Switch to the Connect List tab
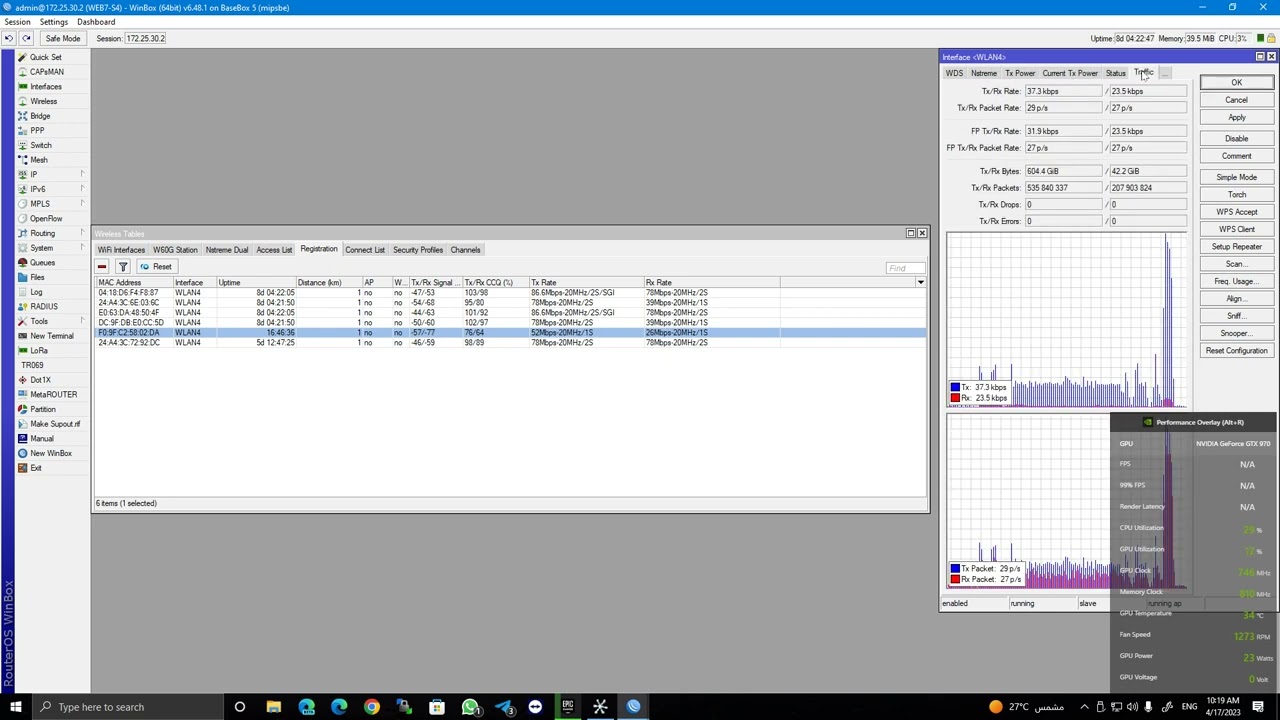 [x=365, y=250]
